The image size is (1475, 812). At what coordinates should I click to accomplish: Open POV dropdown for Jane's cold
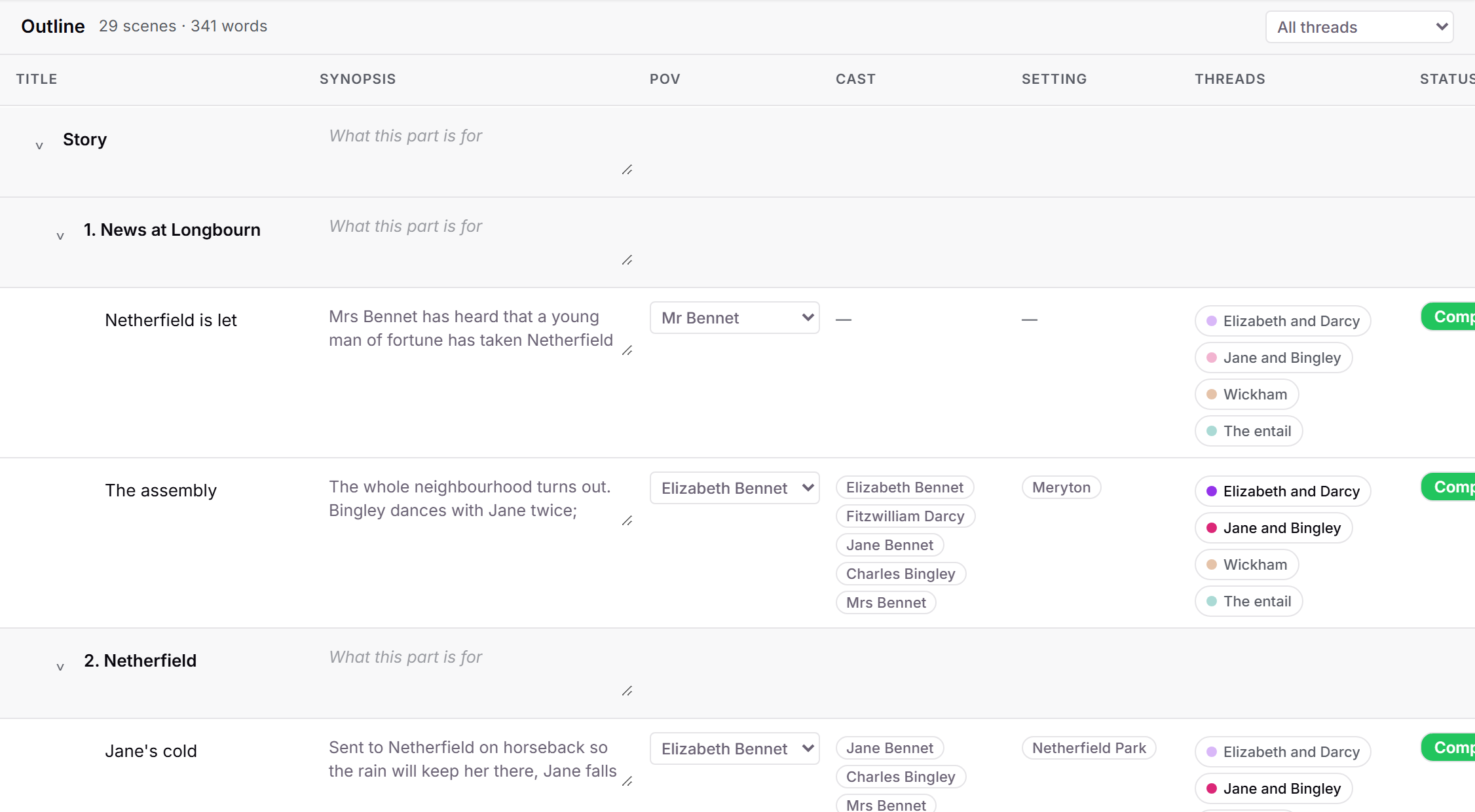point(734,748)
